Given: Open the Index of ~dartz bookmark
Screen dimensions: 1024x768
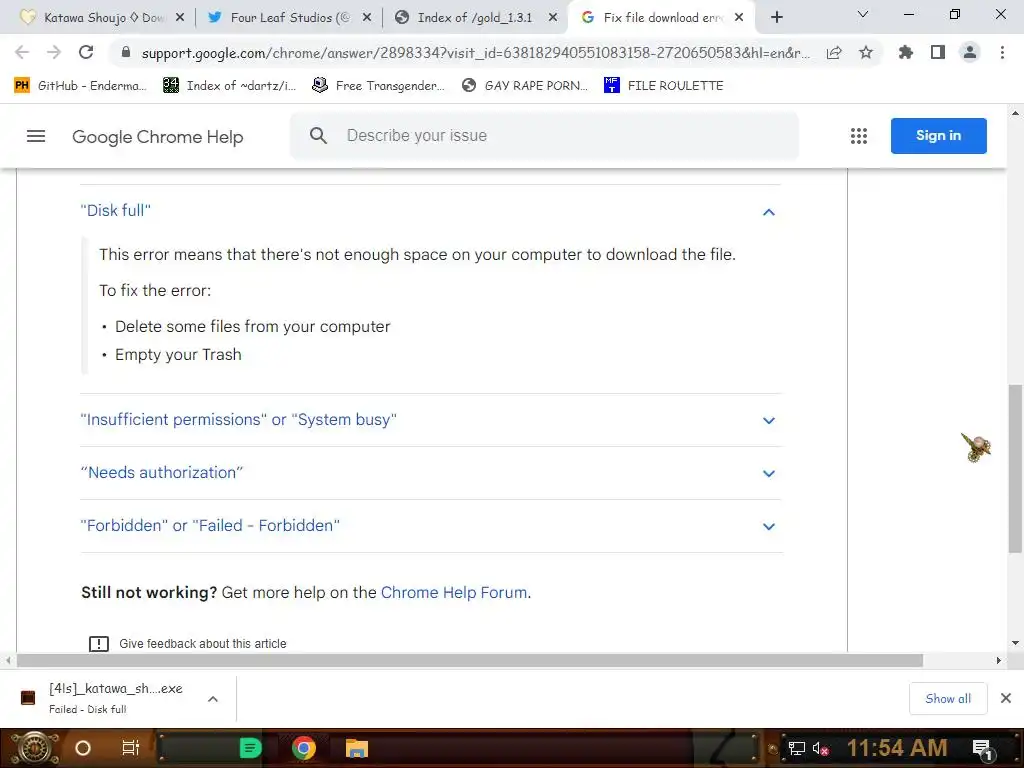Looking at the screenshot, I should point(229,86).
